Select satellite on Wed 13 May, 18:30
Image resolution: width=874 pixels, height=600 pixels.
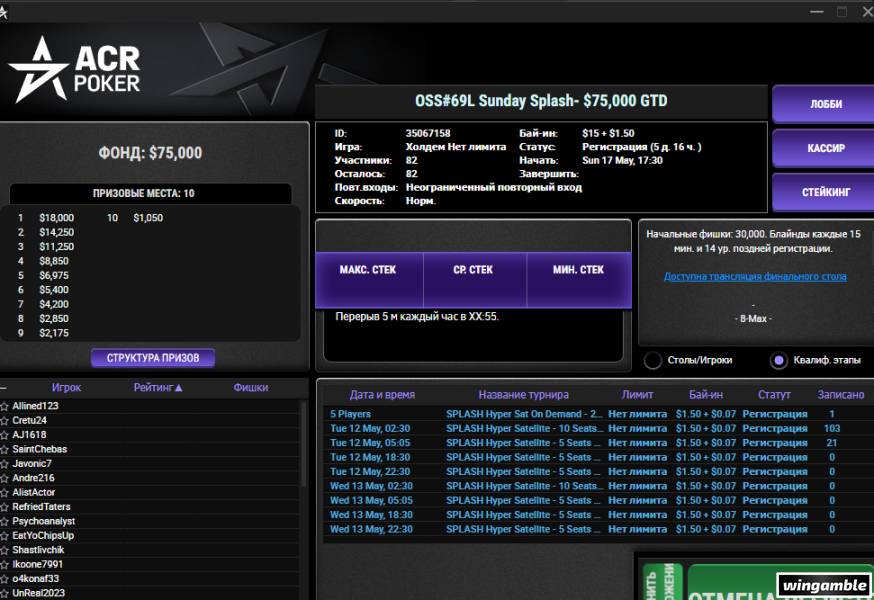point(596,515)
